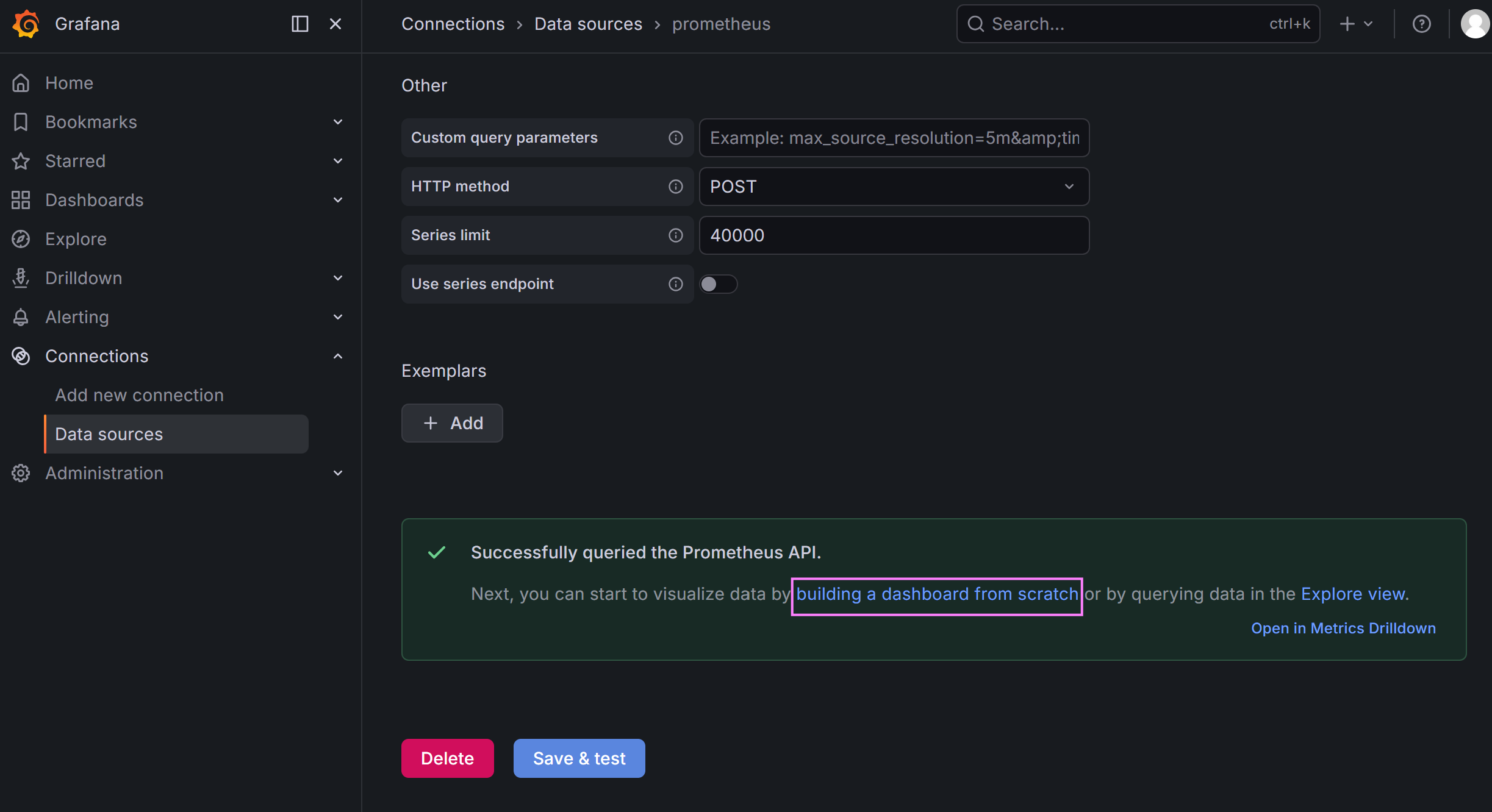Click info icon beside Use series endpoint
The width and height of the screenshot is (1492, 812).
pos(675,284)
